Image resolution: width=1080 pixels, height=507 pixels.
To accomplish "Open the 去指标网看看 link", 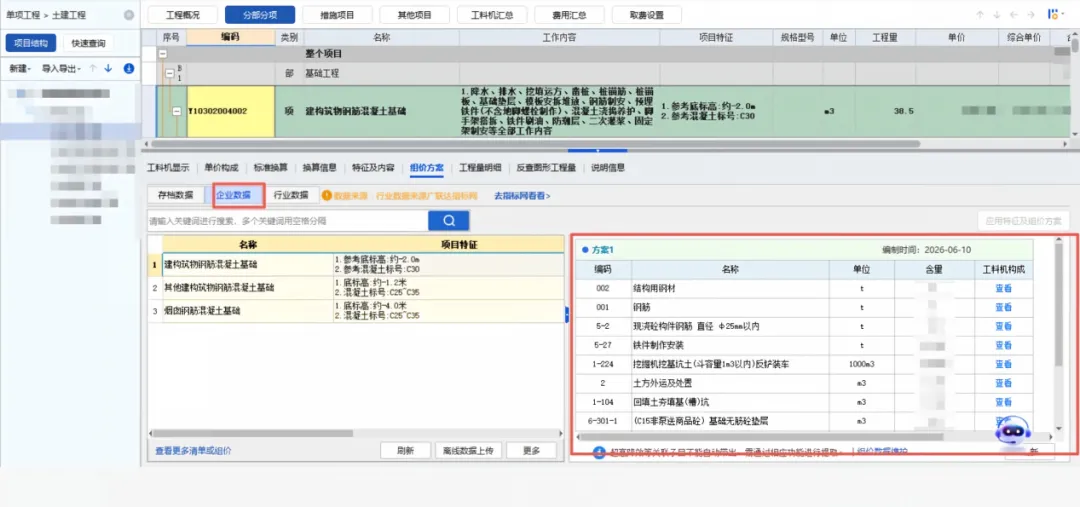I will (x=522, y=196).
